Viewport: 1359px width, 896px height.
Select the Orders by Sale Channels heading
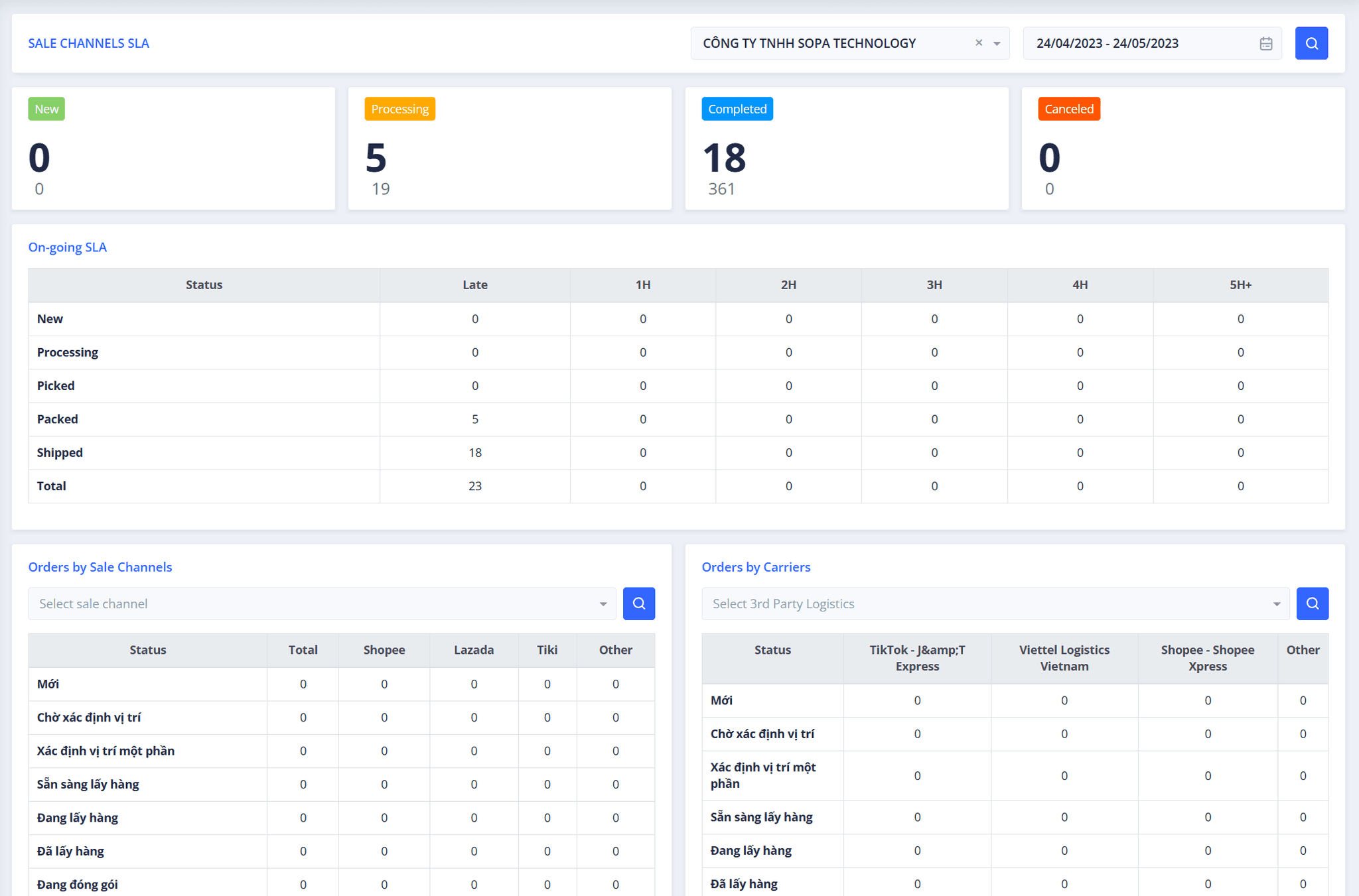[100, 566]
